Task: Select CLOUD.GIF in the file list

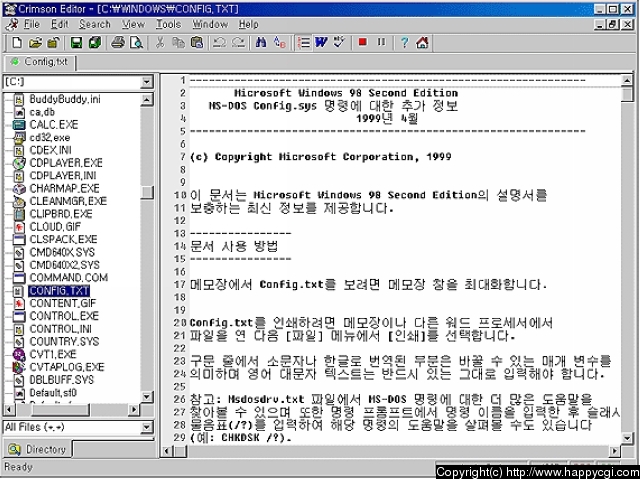Action: click(55, 227)
